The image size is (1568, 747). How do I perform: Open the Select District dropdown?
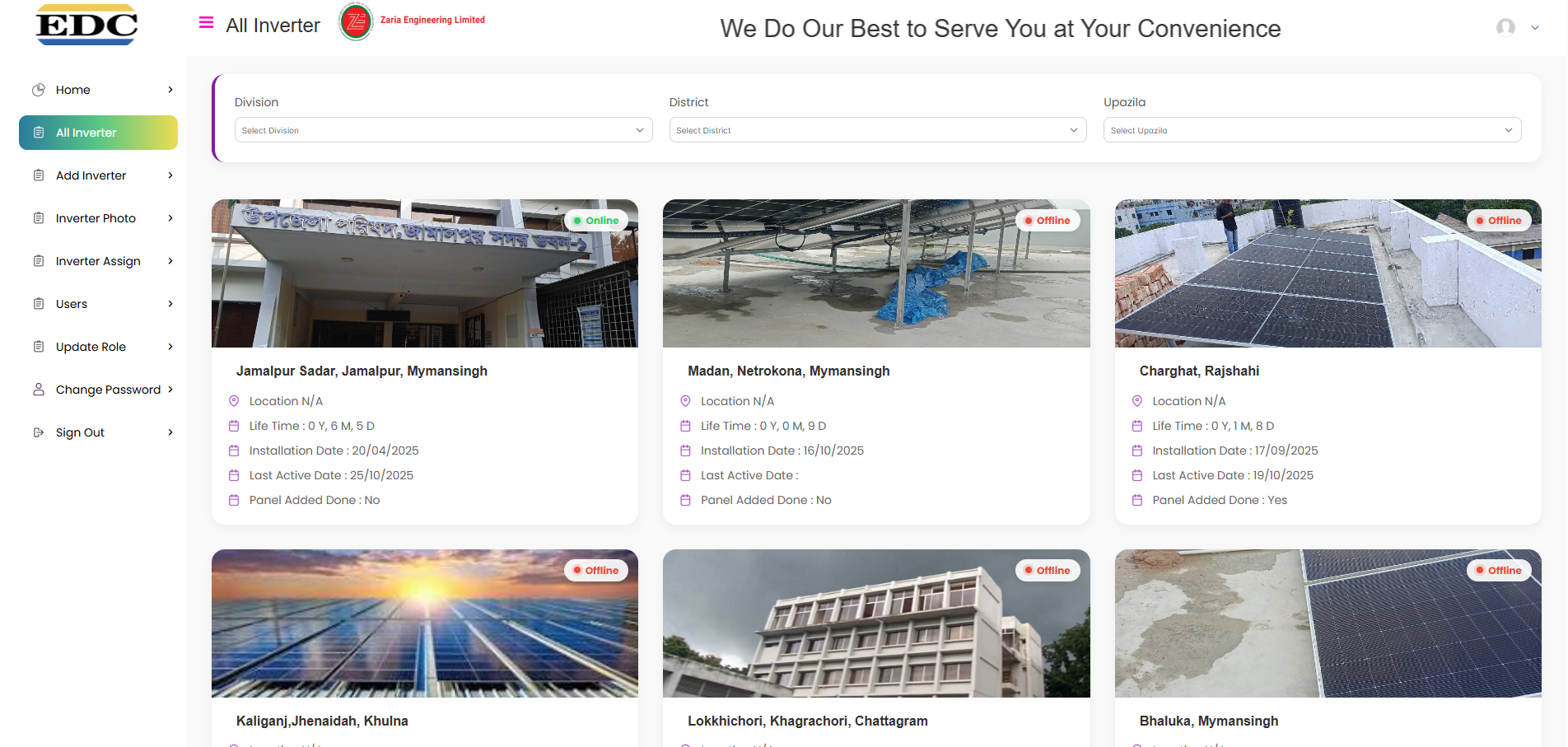(x=877, y=130)
